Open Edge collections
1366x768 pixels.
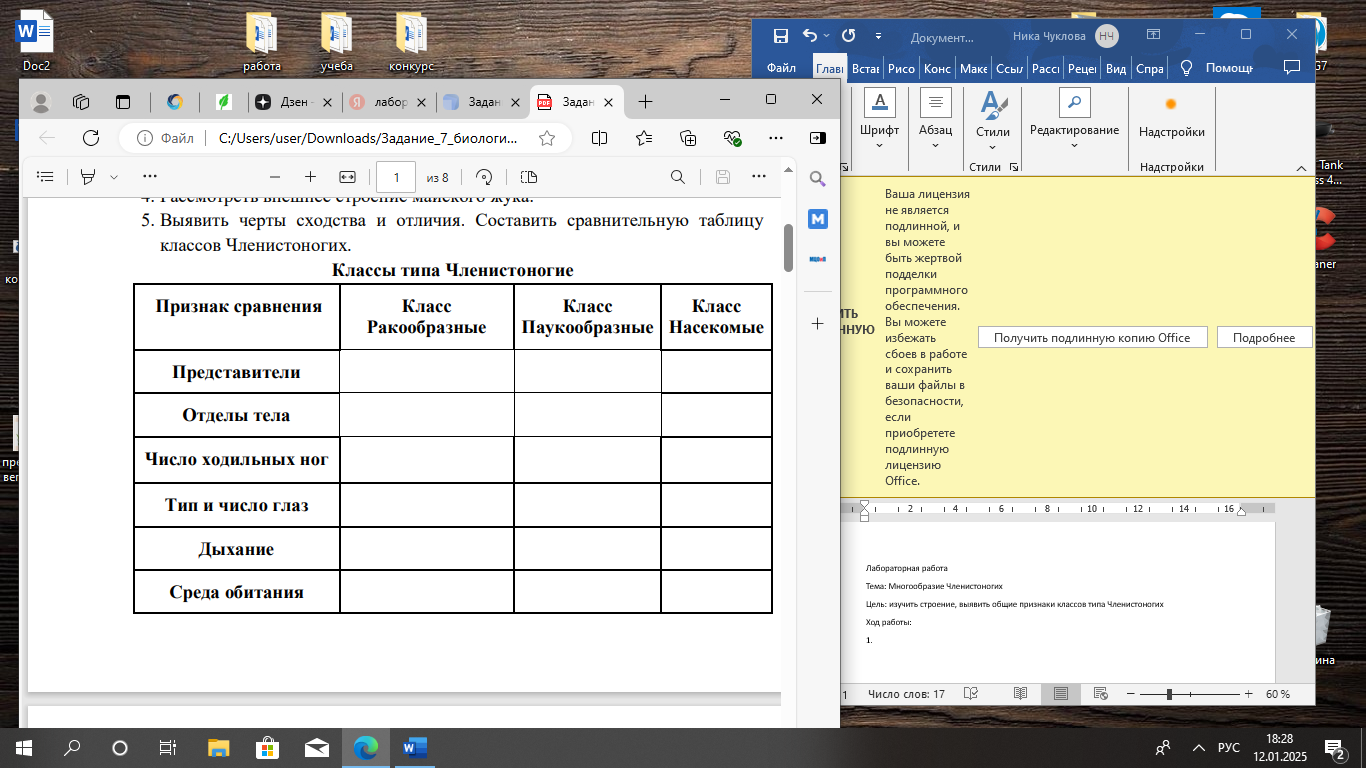click(x=687, y=138)
